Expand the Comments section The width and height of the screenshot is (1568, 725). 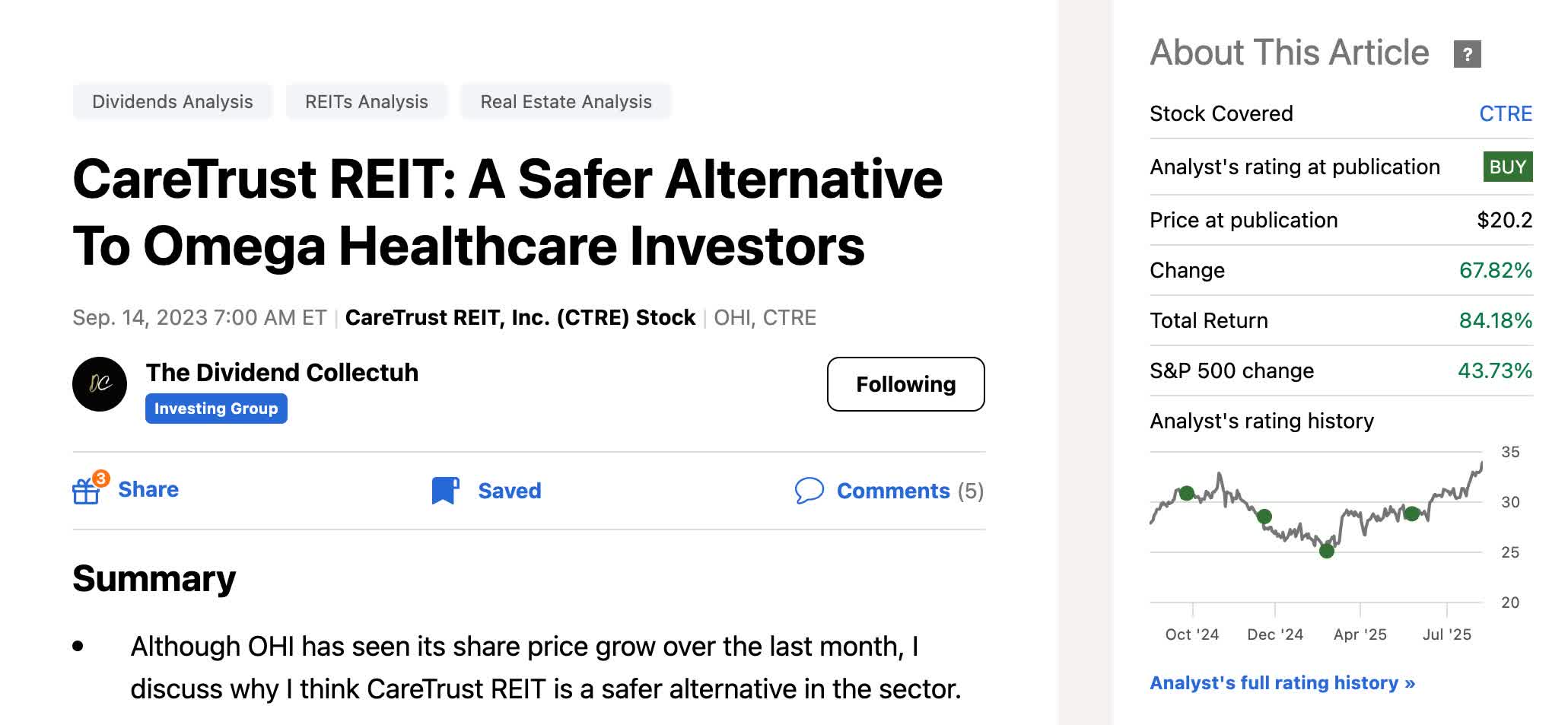point(894,491)
